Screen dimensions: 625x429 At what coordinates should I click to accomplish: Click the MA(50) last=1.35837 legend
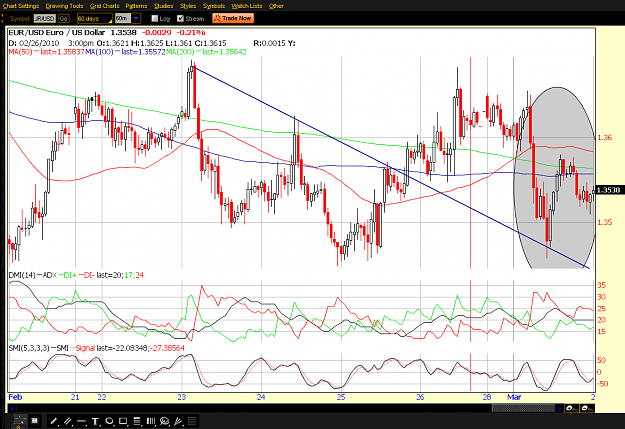click(46, 52)
